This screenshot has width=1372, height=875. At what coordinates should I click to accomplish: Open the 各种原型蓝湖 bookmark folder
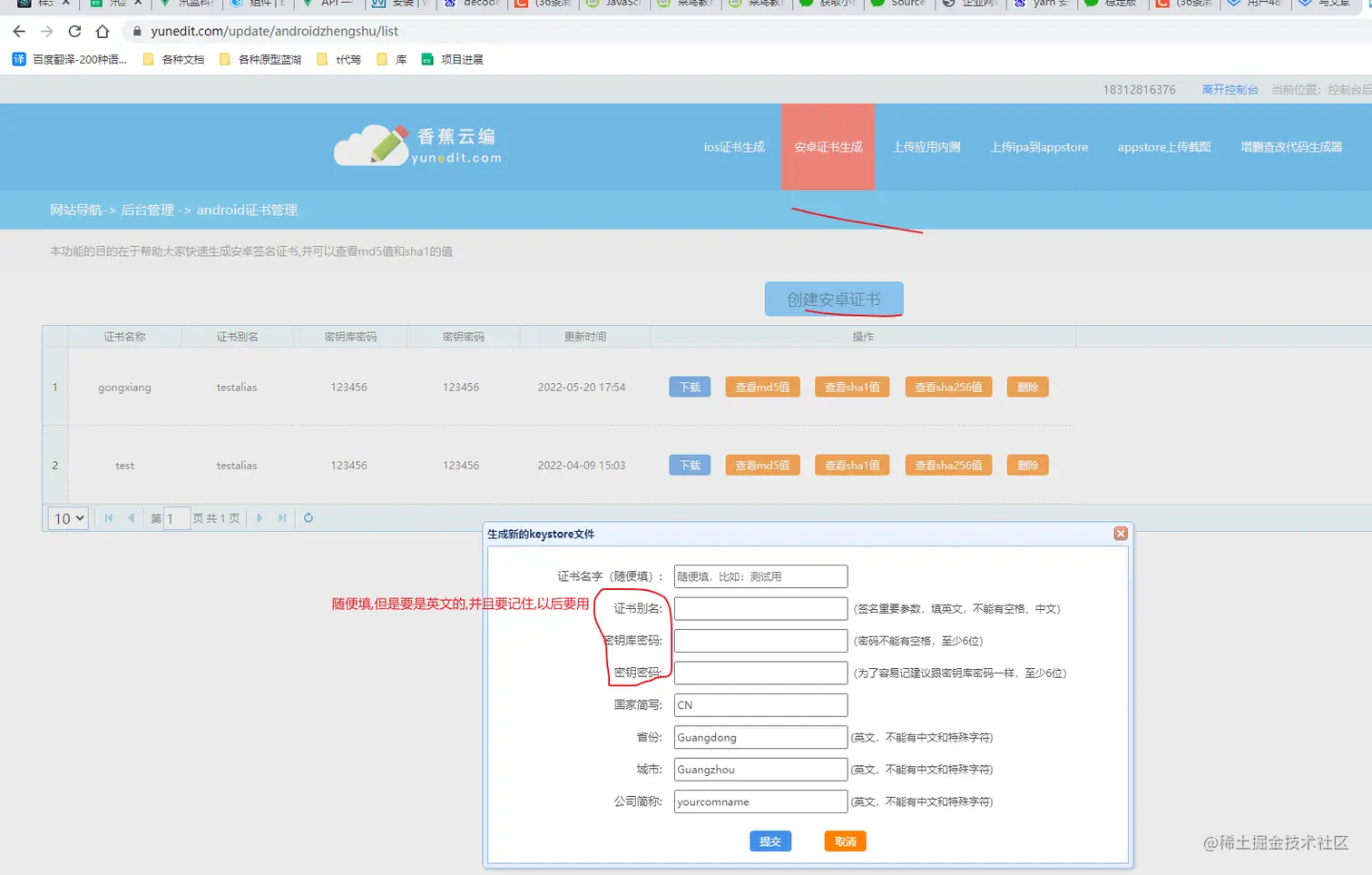click(x=260, y=60)
